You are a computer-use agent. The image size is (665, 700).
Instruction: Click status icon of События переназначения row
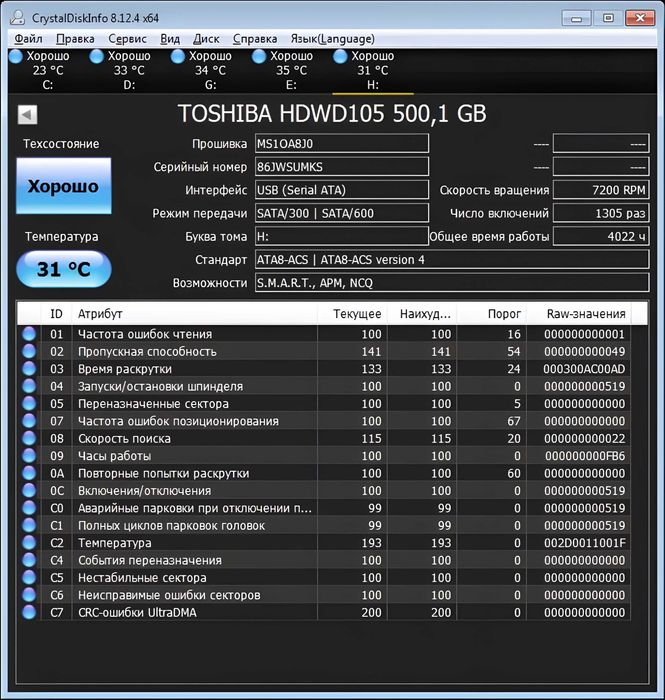(x=29, y=560)
